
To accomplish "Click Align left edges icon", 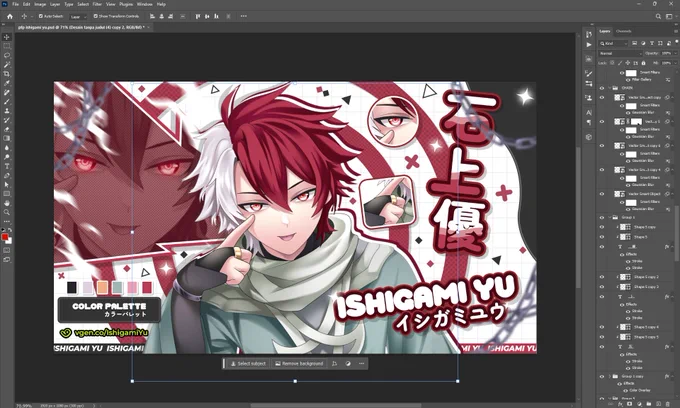I will click(x=152, y=16).
